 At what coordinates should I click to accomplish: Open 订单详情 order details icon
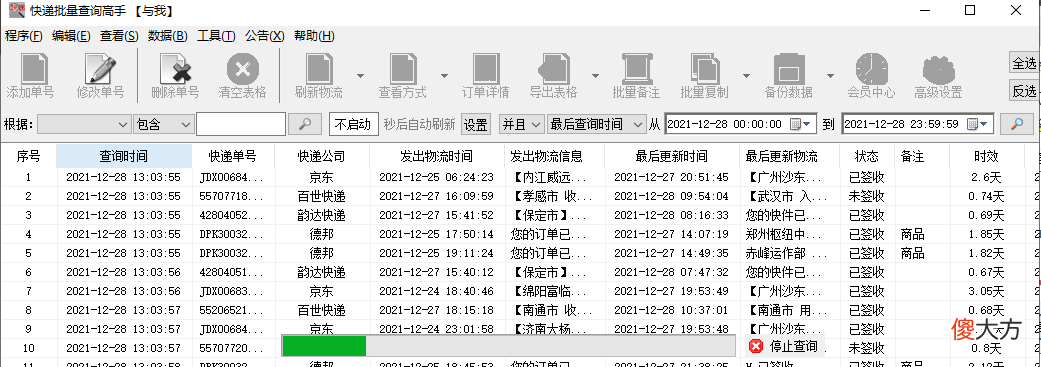pyautogui.click(x=486, y=69)
